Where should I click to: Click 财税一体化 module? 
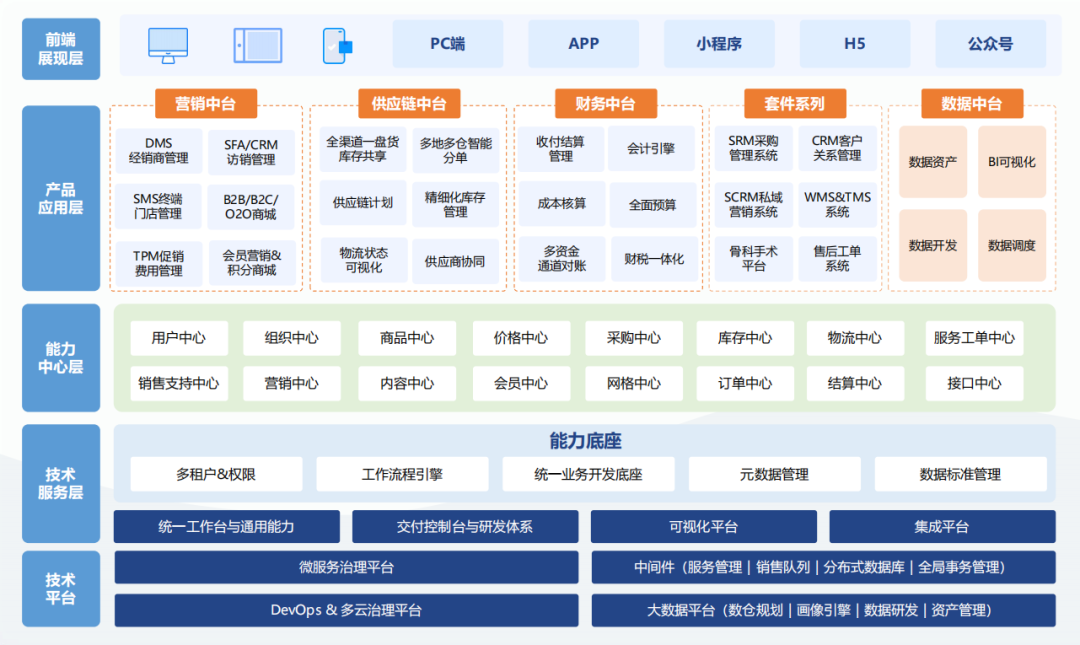click(x=654, y=259)
